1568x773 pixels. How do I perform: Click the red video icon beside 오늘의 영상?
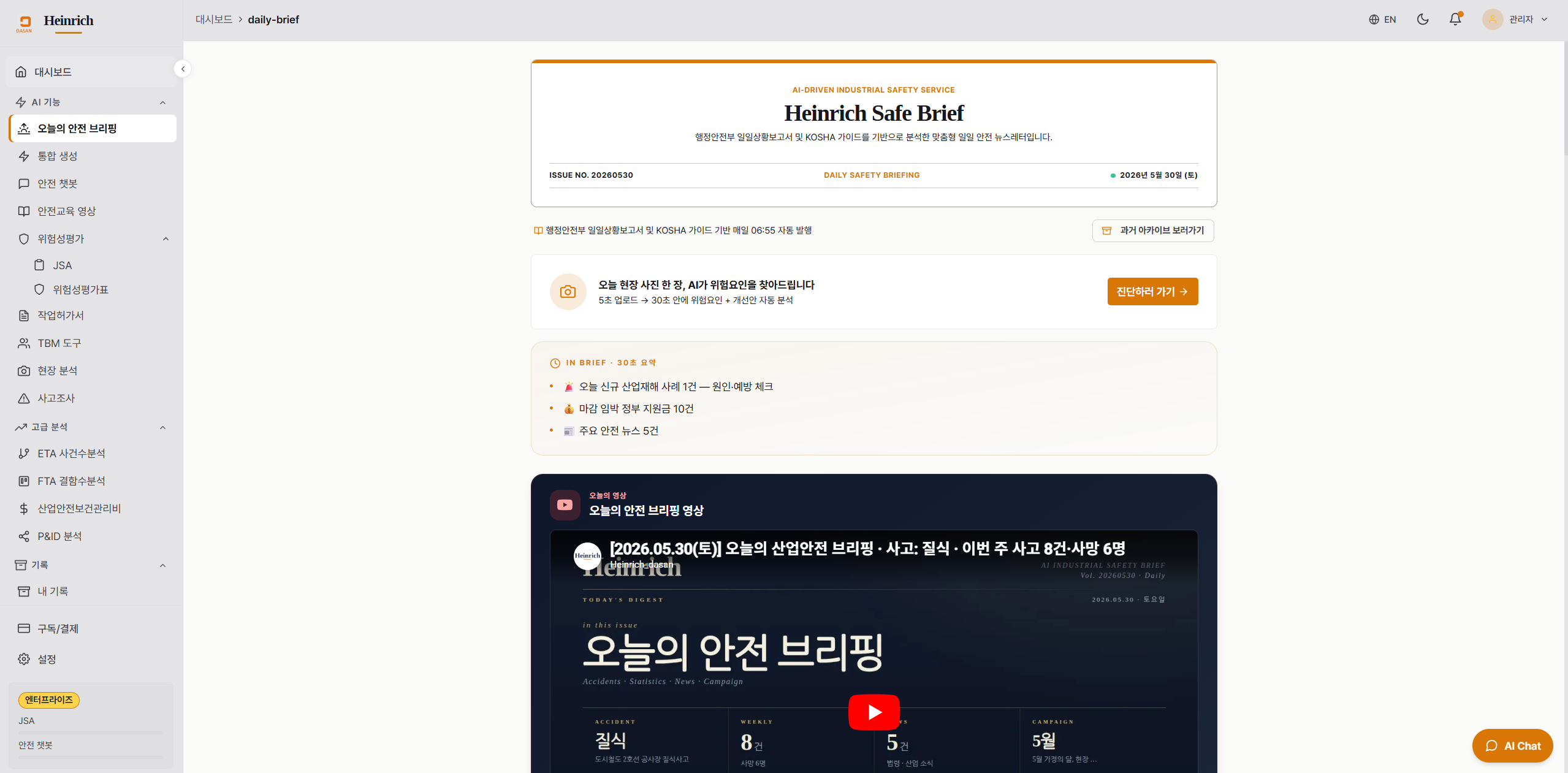pos(565,505)
